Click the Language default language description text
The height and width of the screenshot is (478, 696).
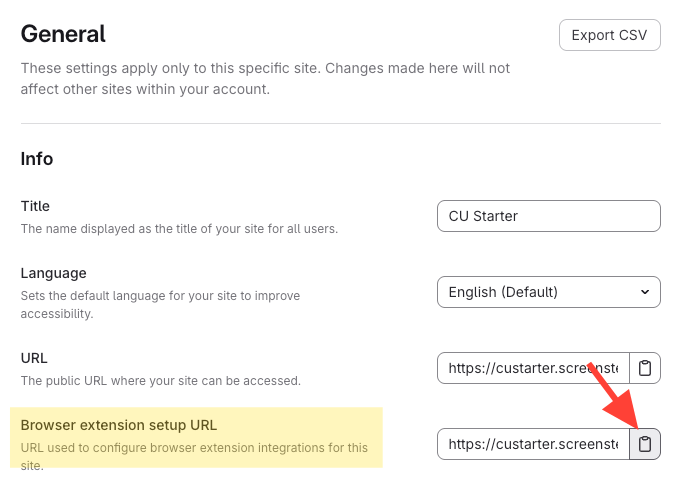[160, 304]
